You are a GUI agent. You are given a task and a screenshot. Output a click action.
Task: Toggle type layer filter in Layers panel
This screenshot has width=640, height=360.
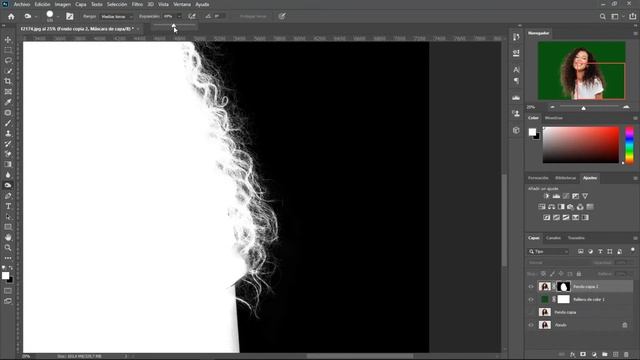coord(600,251)
